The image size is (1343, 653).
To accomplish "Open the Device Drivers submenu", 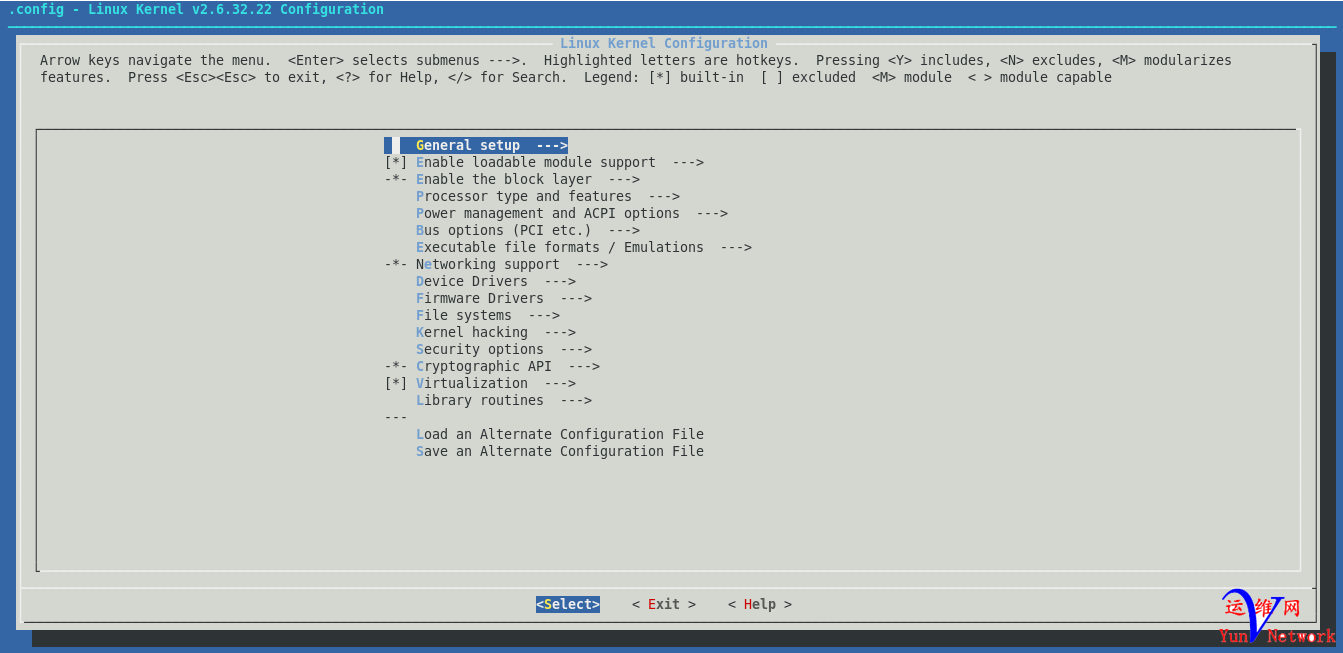I will coord(496,281).
